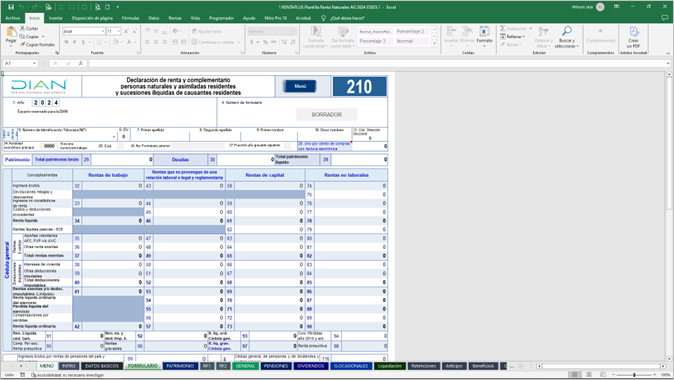
Task: Click Crear un PDF Acrobat icon
Action: pos(634,37)
